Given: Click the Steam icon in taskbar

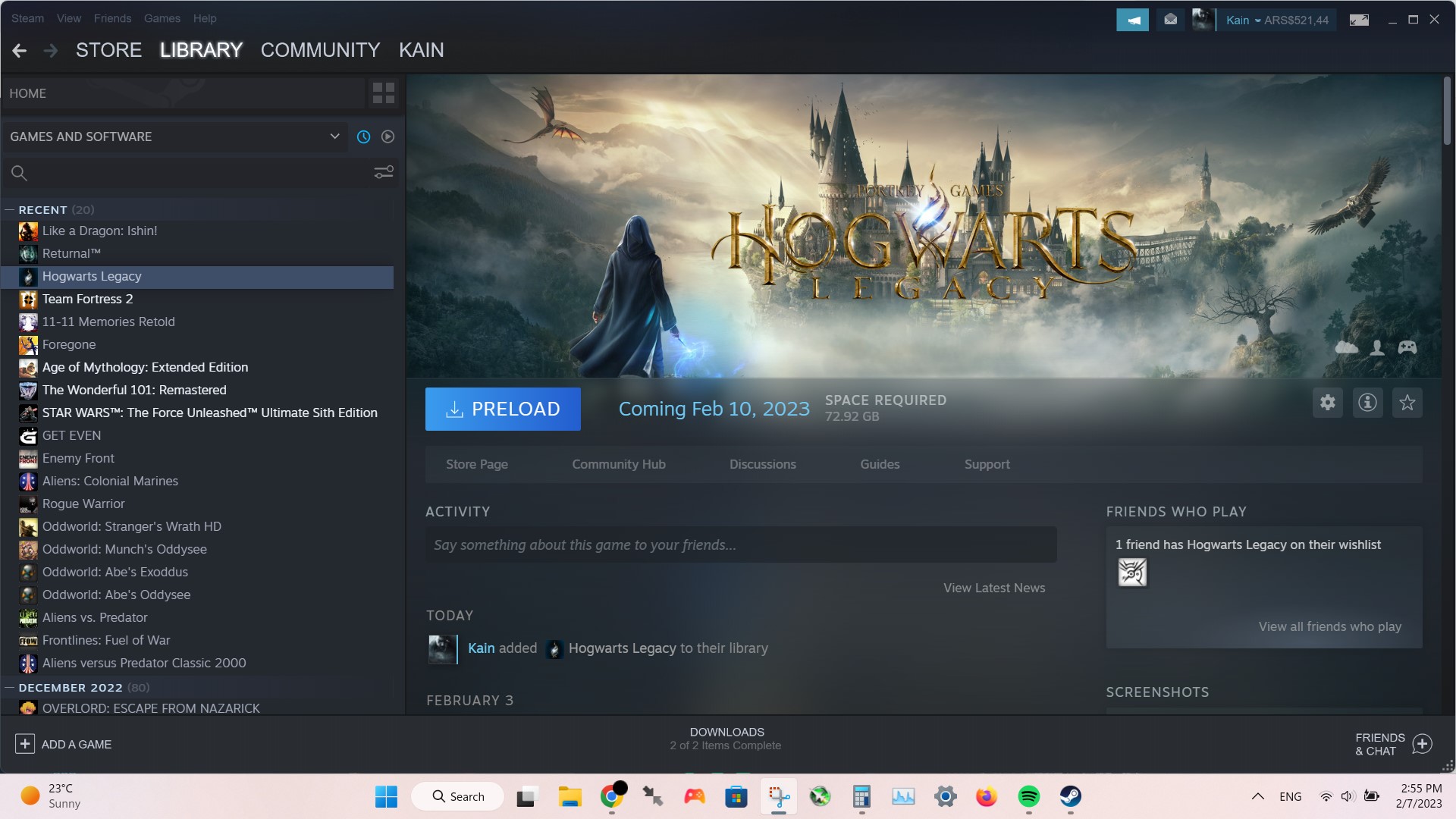Looking at the screenshot, I should (x=1070, y=796).
